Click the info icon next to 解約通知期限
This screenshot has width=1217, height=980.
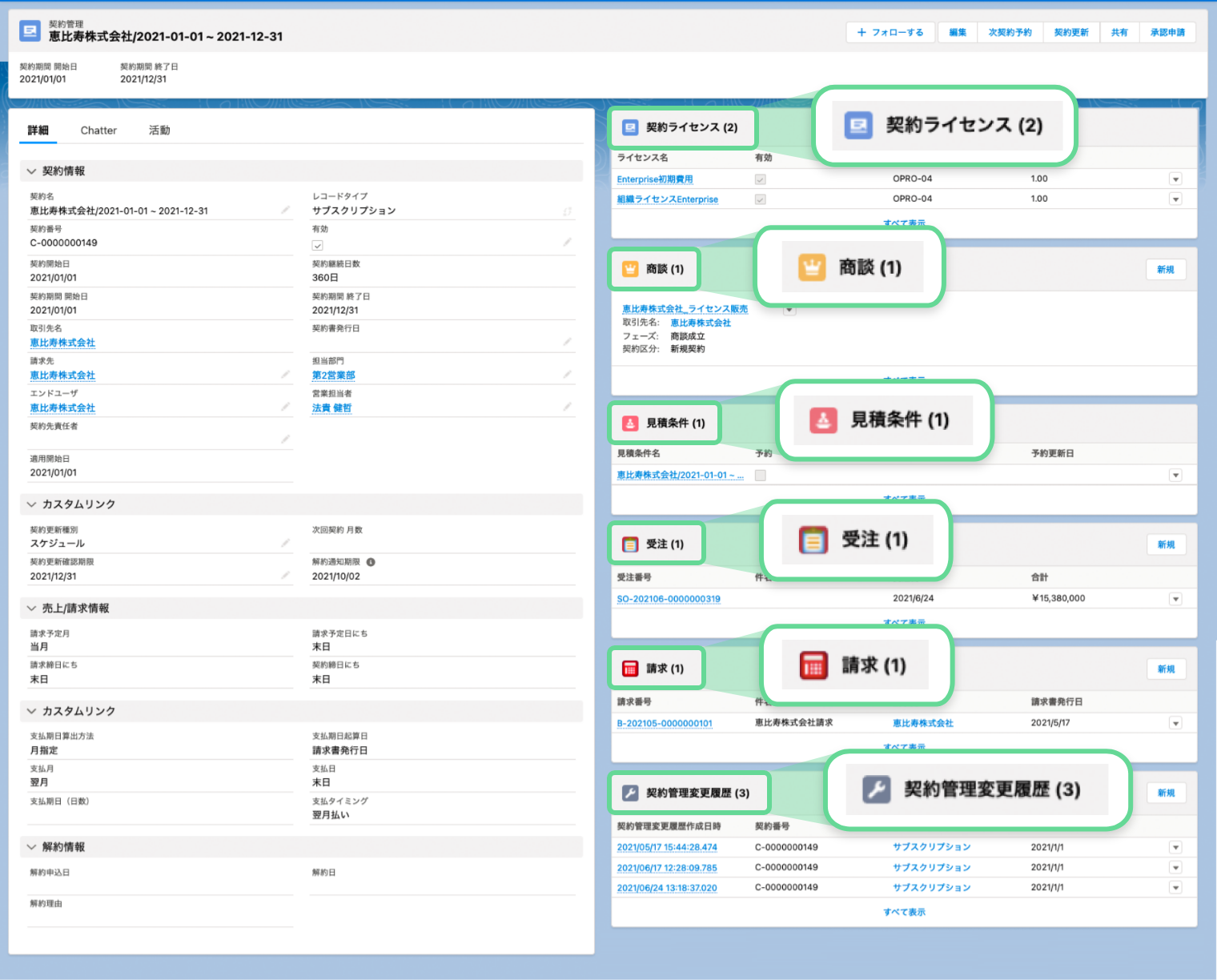pyautogui.click(x=371, y=562)
